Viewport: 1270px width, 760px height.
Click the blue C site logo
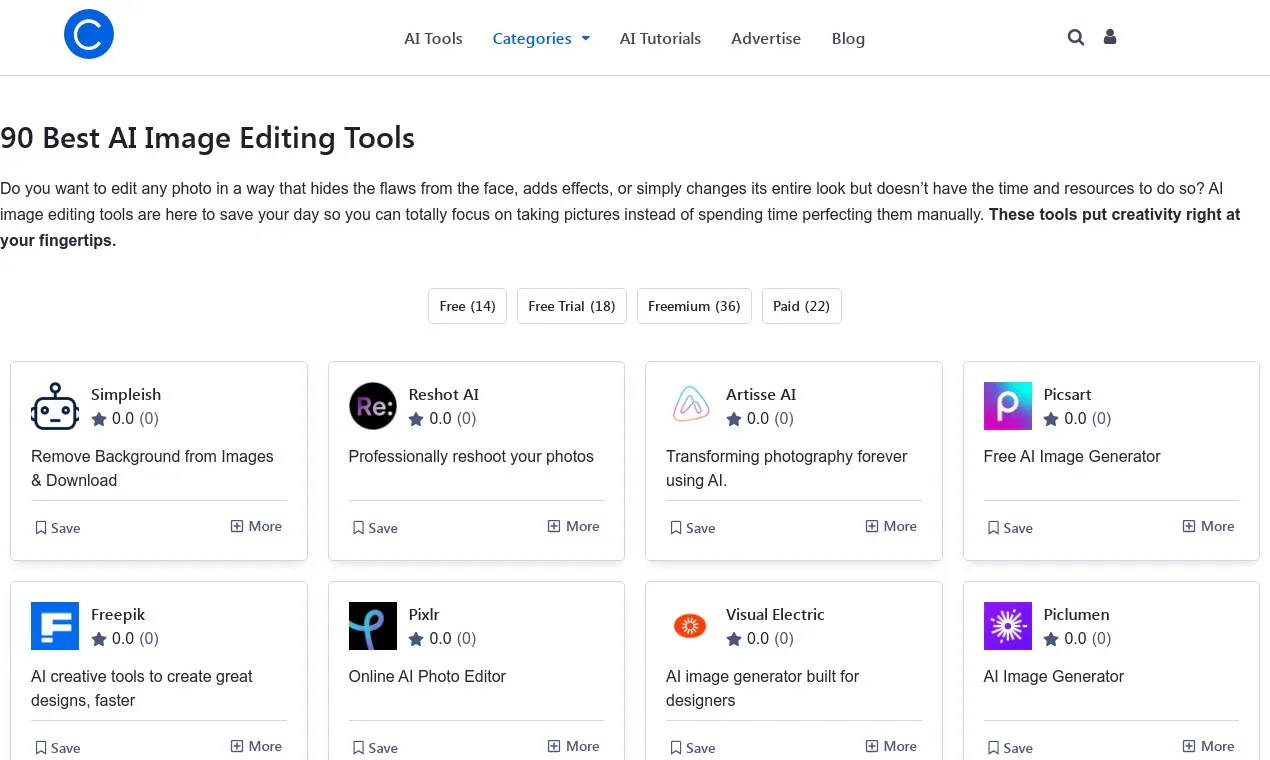click(89, 34)
